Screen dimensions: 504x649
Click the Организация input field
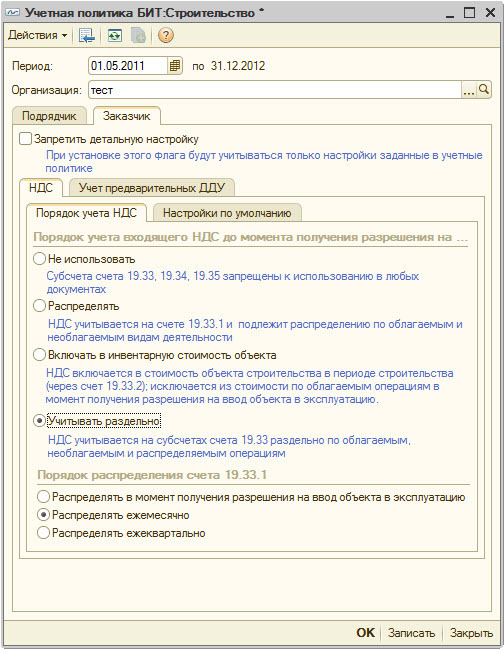coord(275,90)
